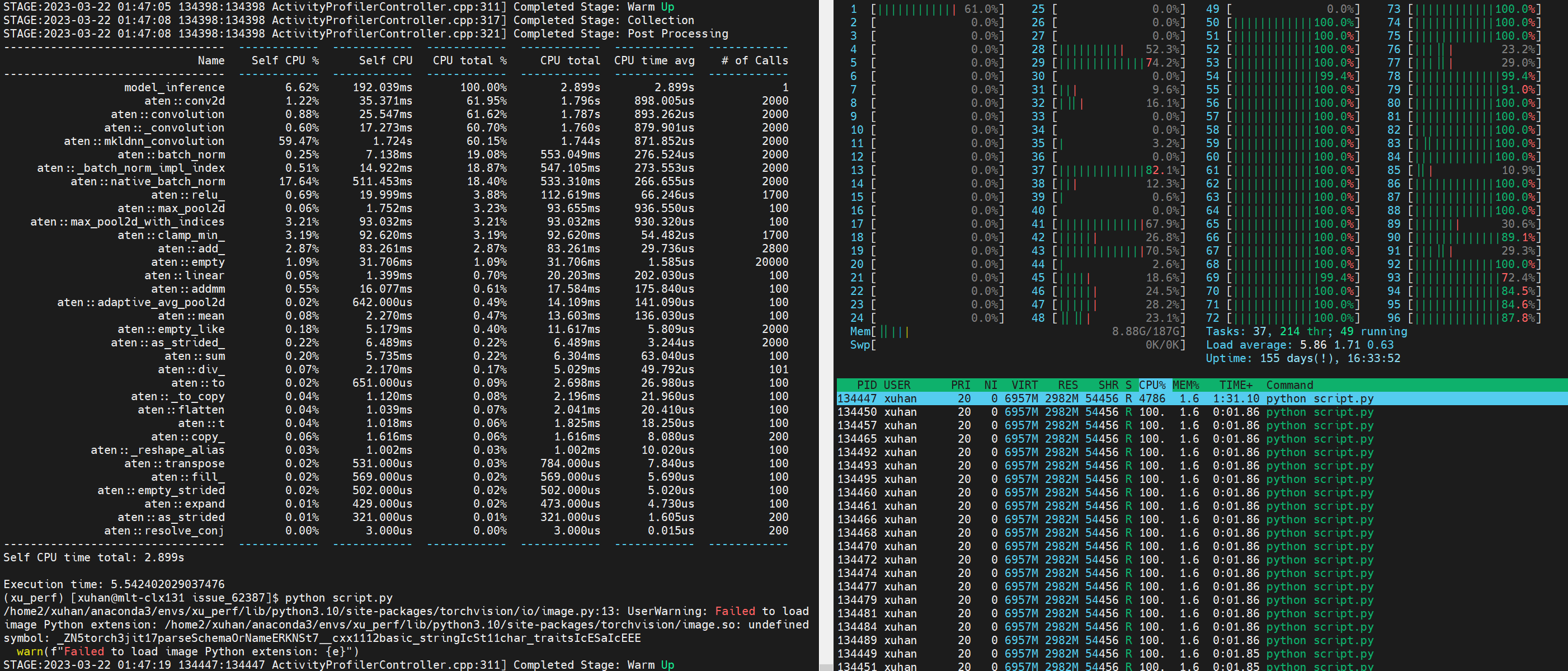Click the Swp swap meter

pyautogui.click(x=1016, y=345)
